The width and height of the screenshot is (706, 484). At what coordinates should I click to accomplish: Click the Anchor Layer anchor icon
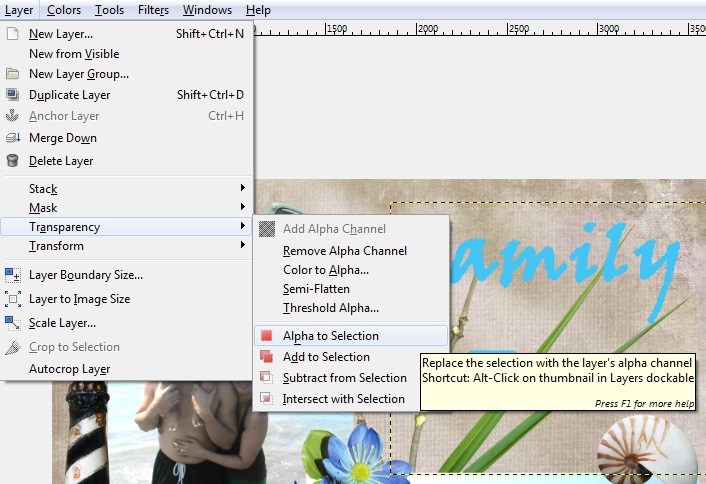click(13, 116)
